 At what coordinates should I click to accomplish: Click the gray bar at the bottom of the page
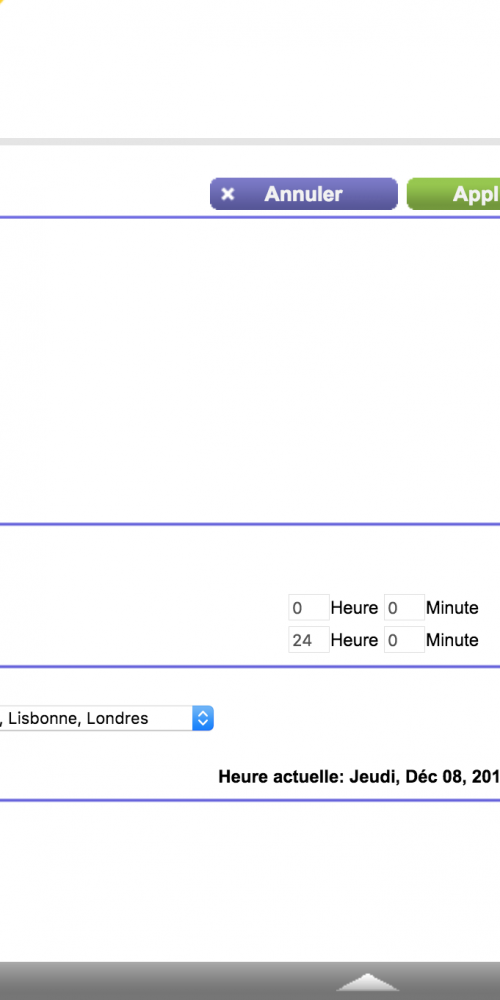click(x=250, y=981)
